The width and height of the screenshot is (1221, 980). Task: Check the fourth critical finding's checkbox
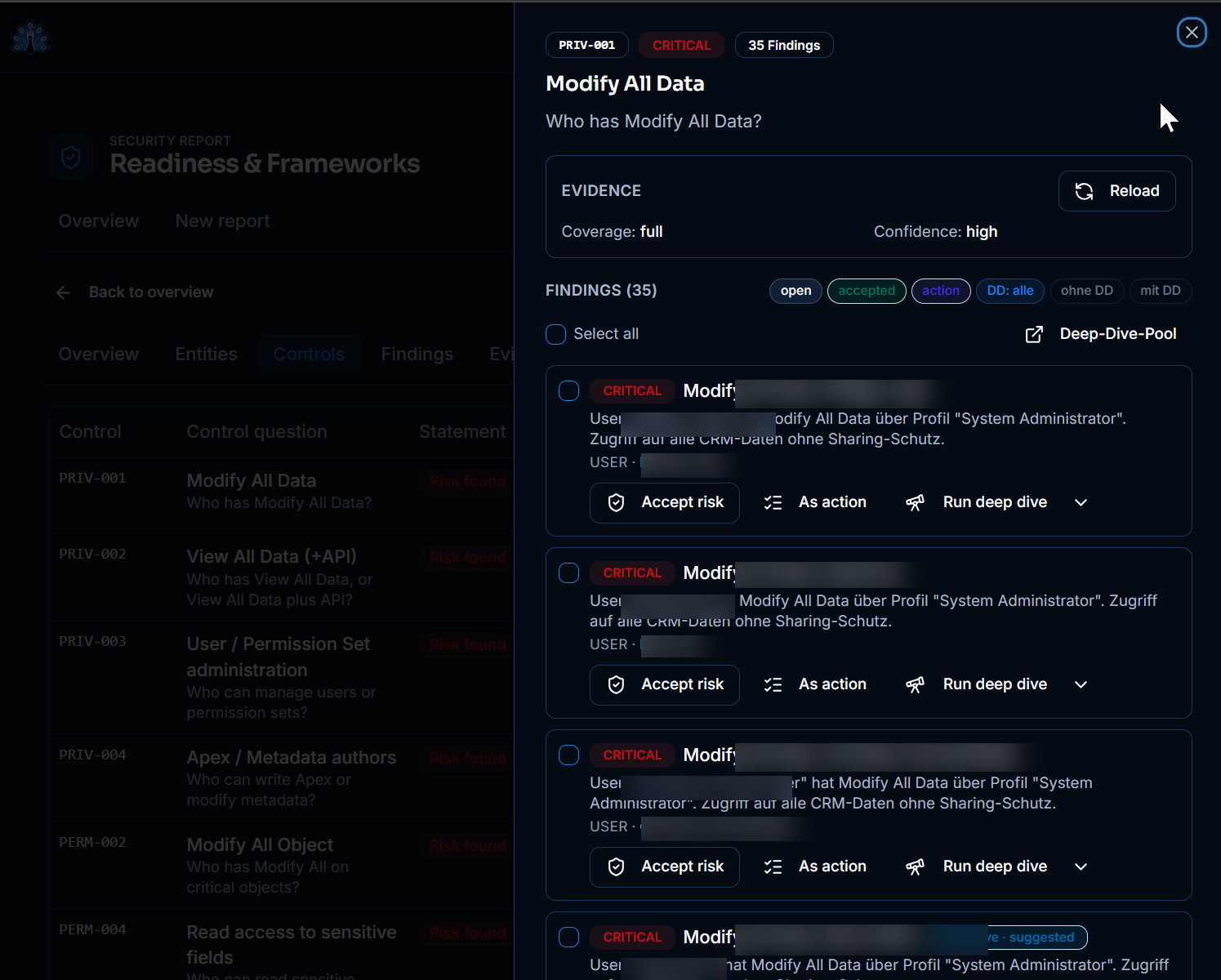click(568, 937)
